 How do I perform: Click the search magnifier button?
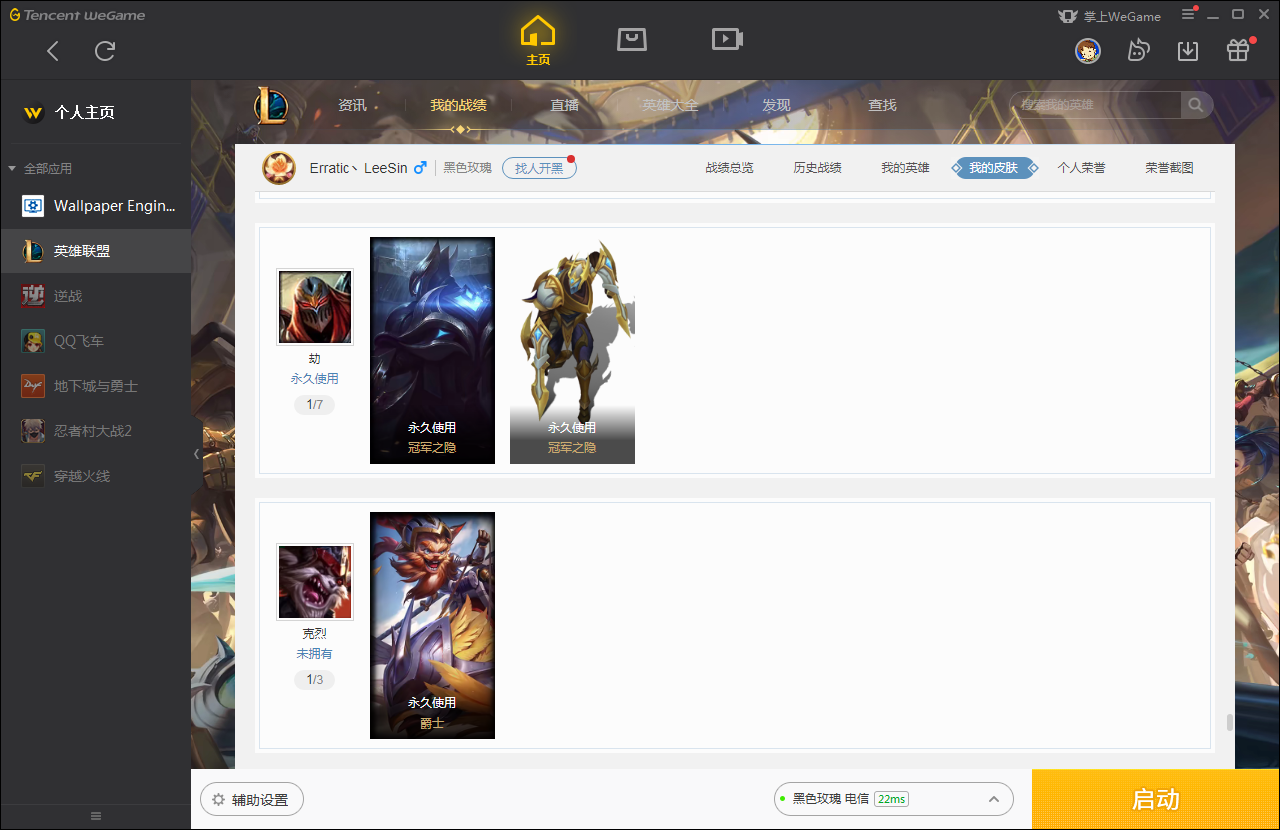click(x=1196, y=105)
